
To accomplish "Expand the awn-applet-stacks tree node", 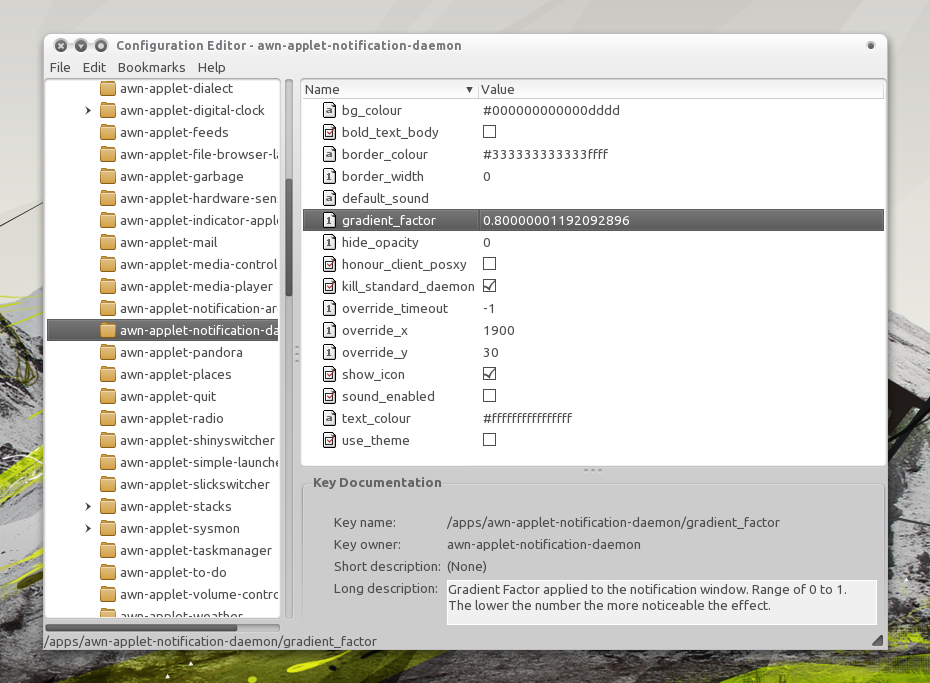I will click(x=88, y=506).
